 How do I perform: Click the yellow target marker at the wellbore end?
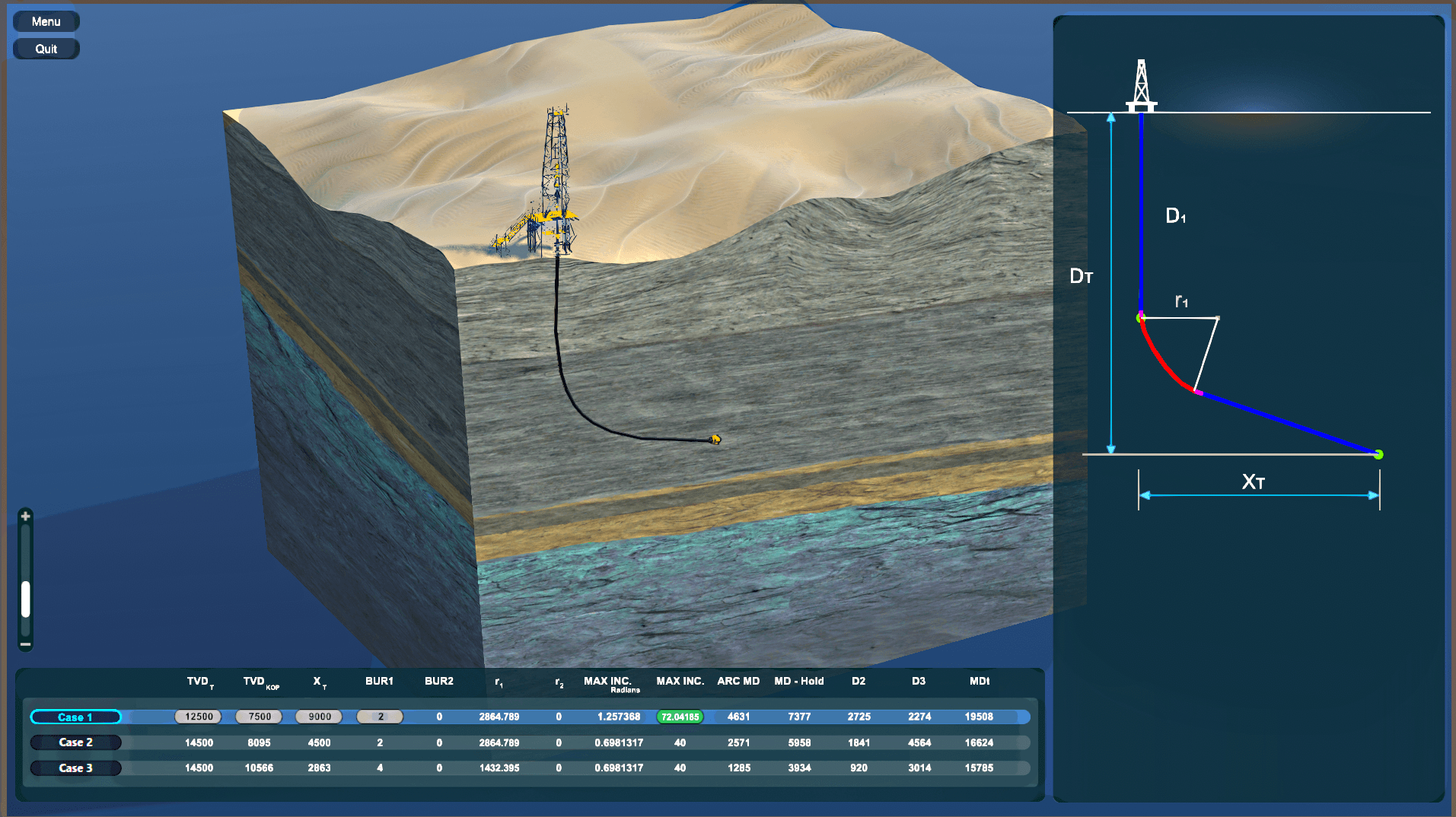[714, 438]
